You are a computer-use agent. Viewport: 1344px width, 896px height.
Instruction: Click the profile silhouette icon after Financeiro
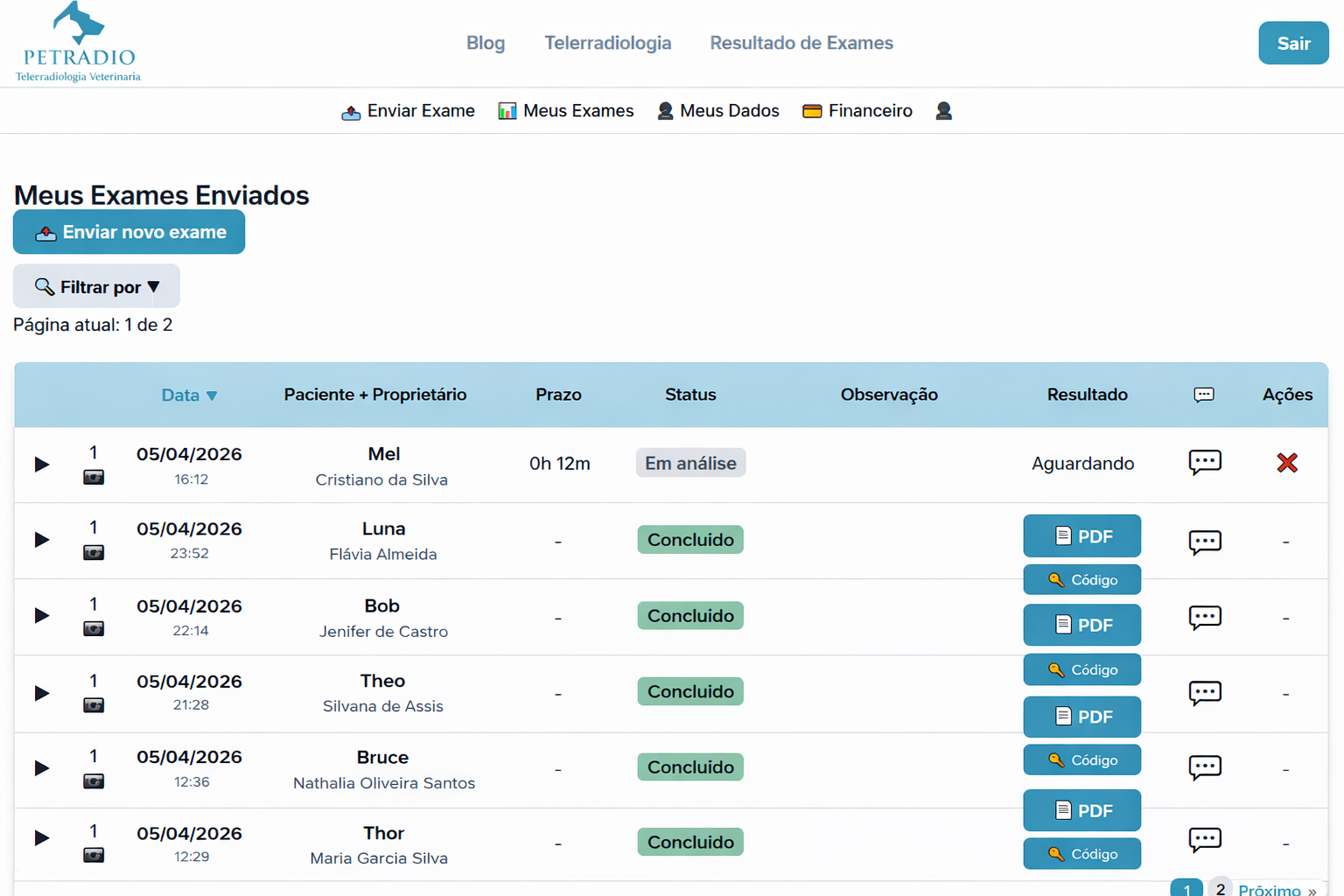pos(943,111)
